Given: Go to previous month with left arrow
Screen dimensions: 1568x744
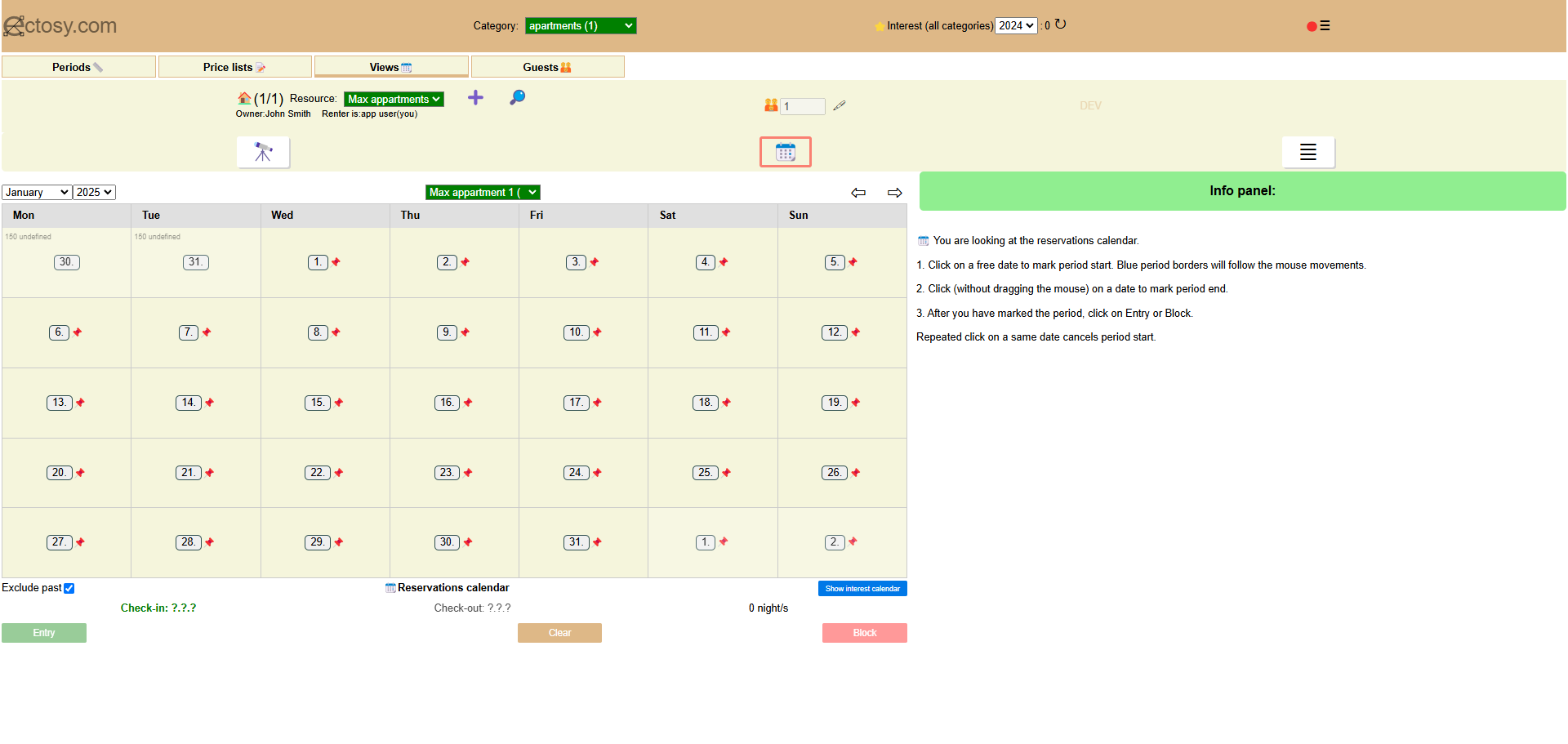Looking at the screenshot, I should pyautogui.click(x=857, y=193).
